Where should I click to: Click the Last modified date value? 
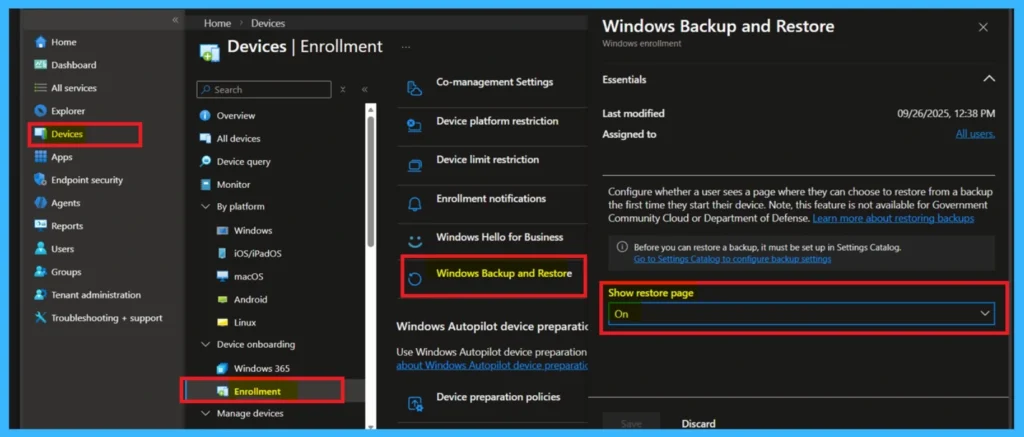(x=946, y=114)
